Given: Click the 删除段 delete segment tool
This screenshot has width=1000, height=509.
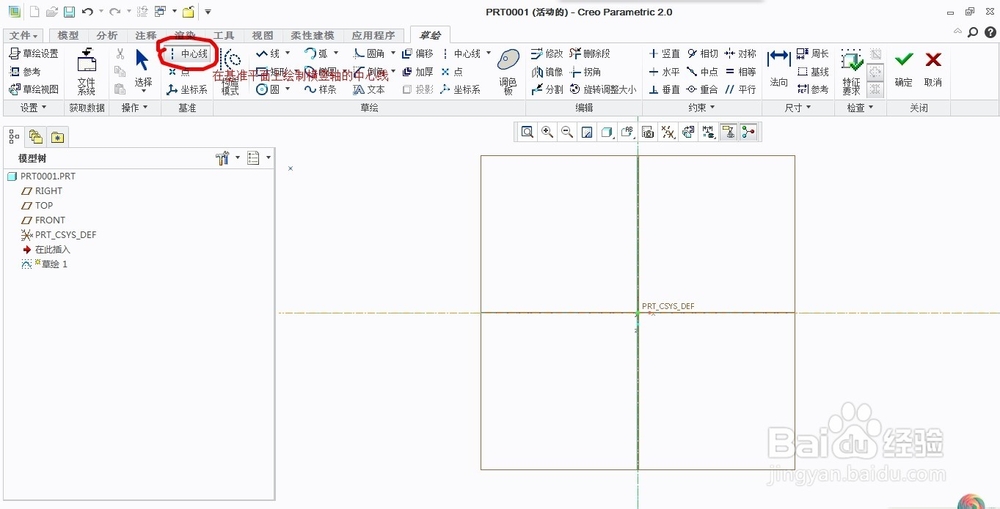Looking at the screenshot, I should [x=590, y=54].
